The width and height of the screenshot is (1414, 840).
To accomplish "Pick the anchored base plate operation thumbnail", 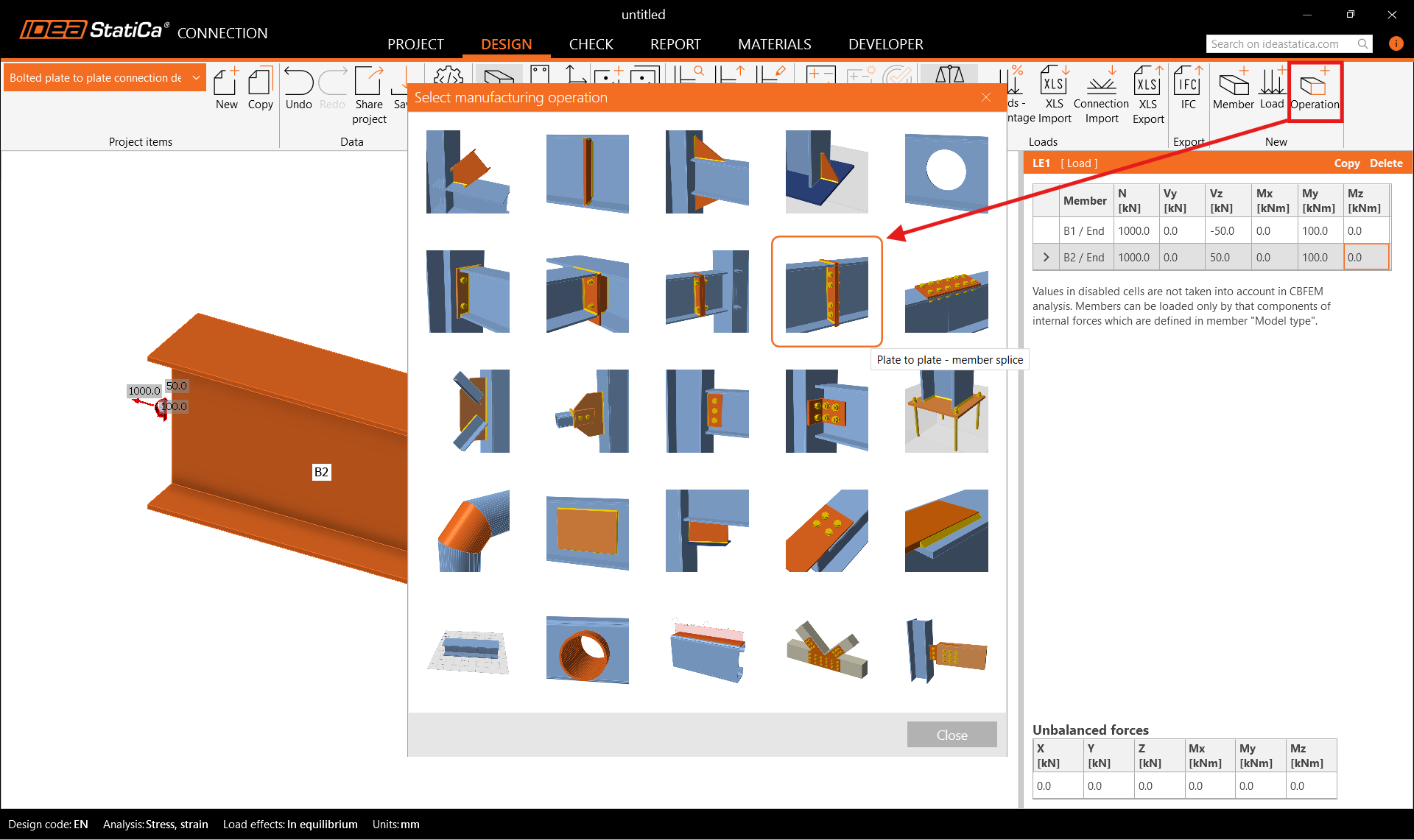I will click(946, 411).
